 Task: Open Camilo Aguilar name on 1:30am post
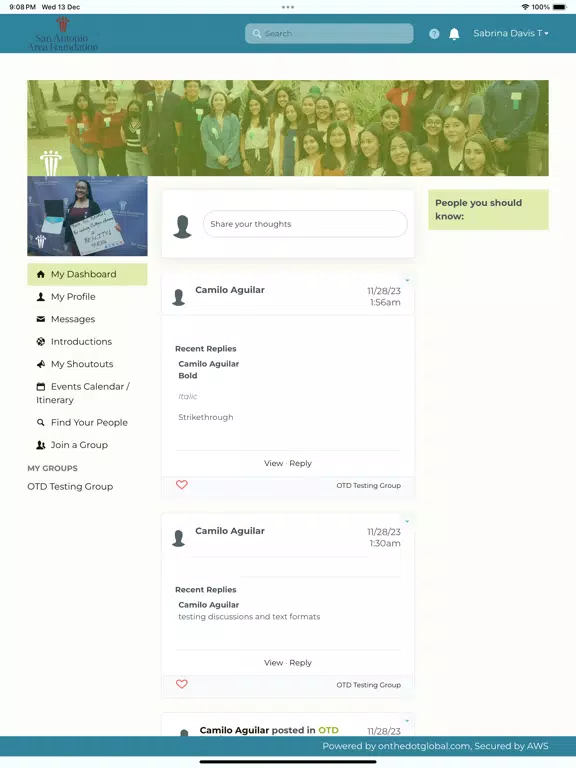pyautogui.click(x=230, y=531)
